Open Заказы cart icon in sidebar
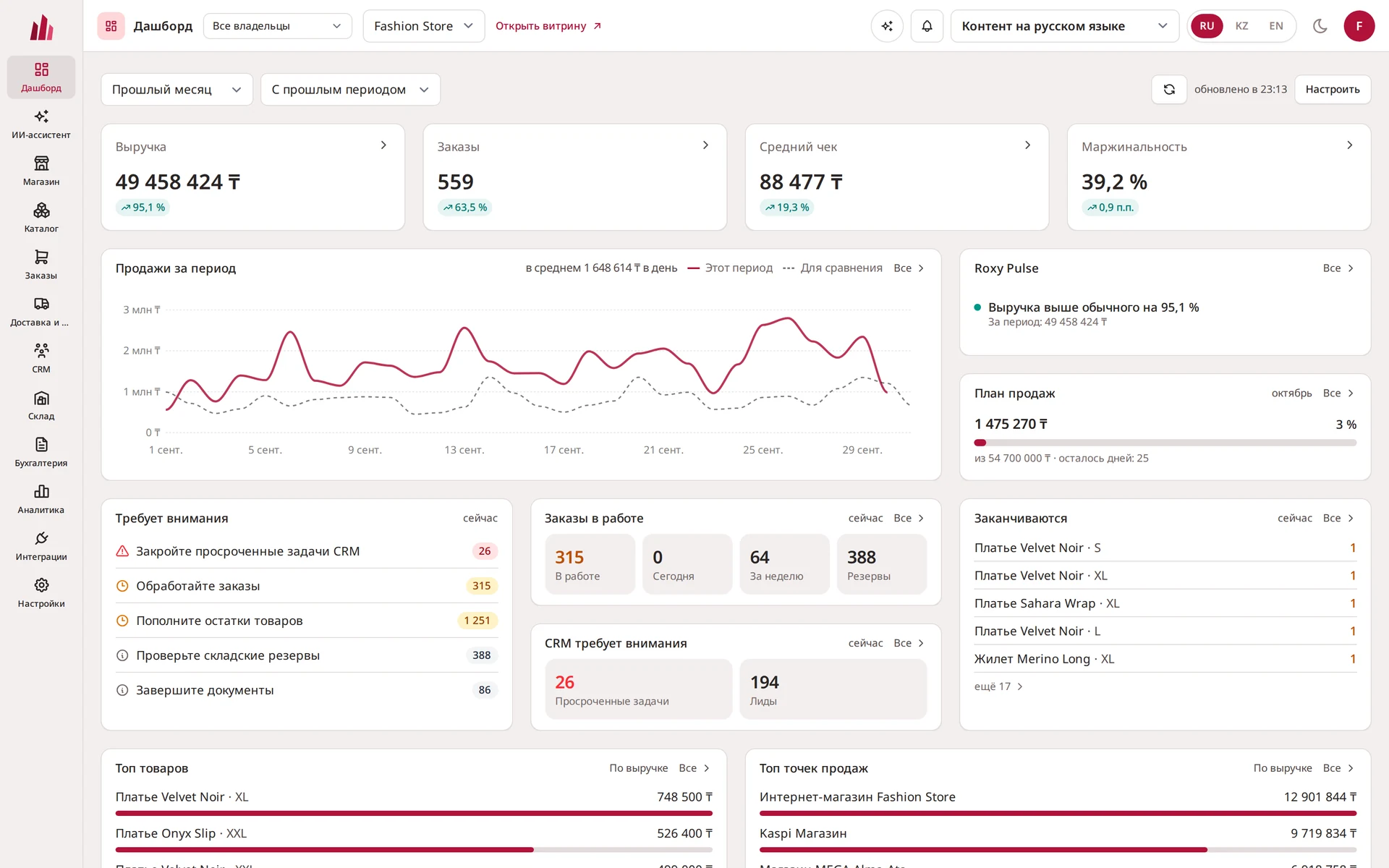This screenshot has height=868, width=1389. click(41, 265)
